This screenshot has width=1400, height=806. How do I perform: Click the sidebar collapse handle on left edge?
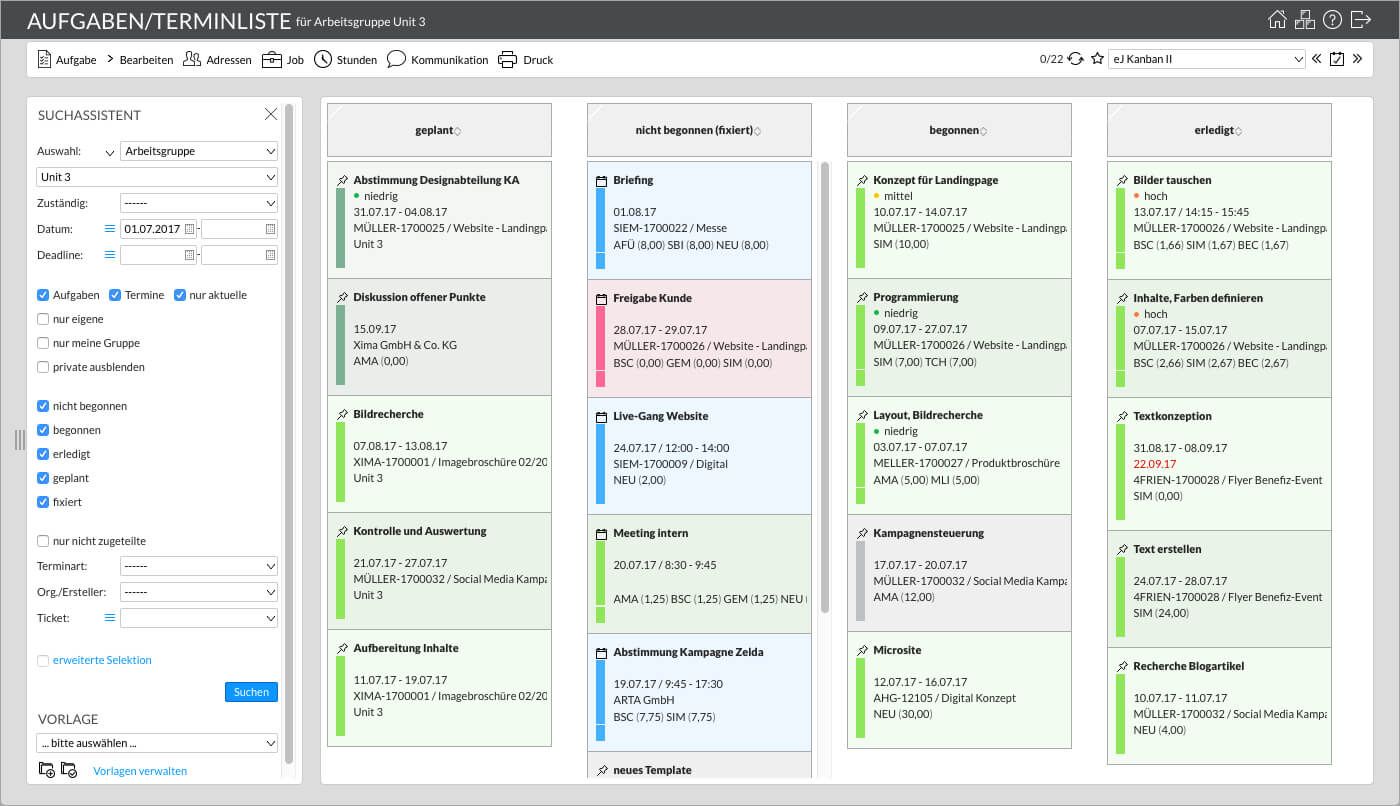coord(20,440)
